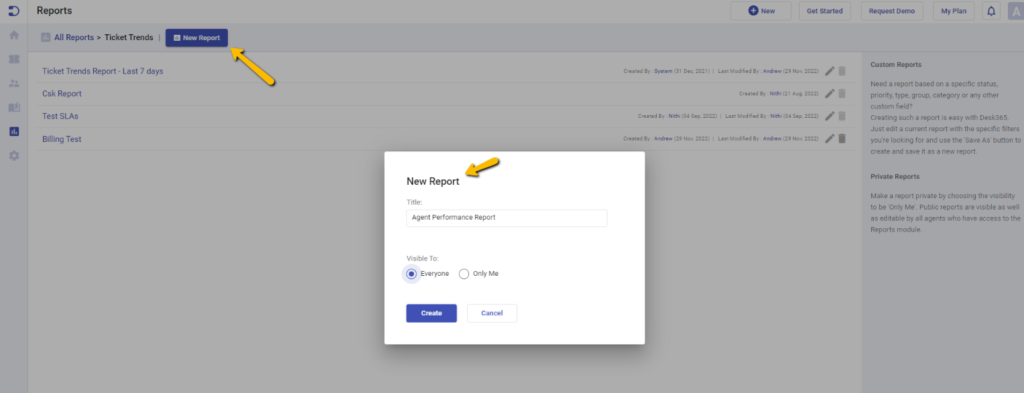Click the Private Reports heading
Viewport: 1024px width, 393px height.
tap(896, 177)
